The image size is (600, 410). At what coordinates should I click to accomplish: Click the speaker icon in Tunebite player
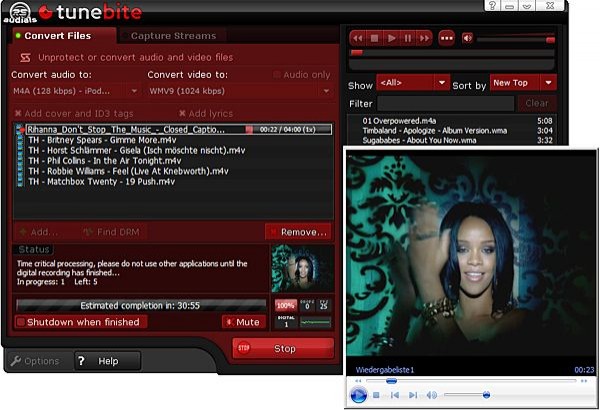[x=467, y=38]
